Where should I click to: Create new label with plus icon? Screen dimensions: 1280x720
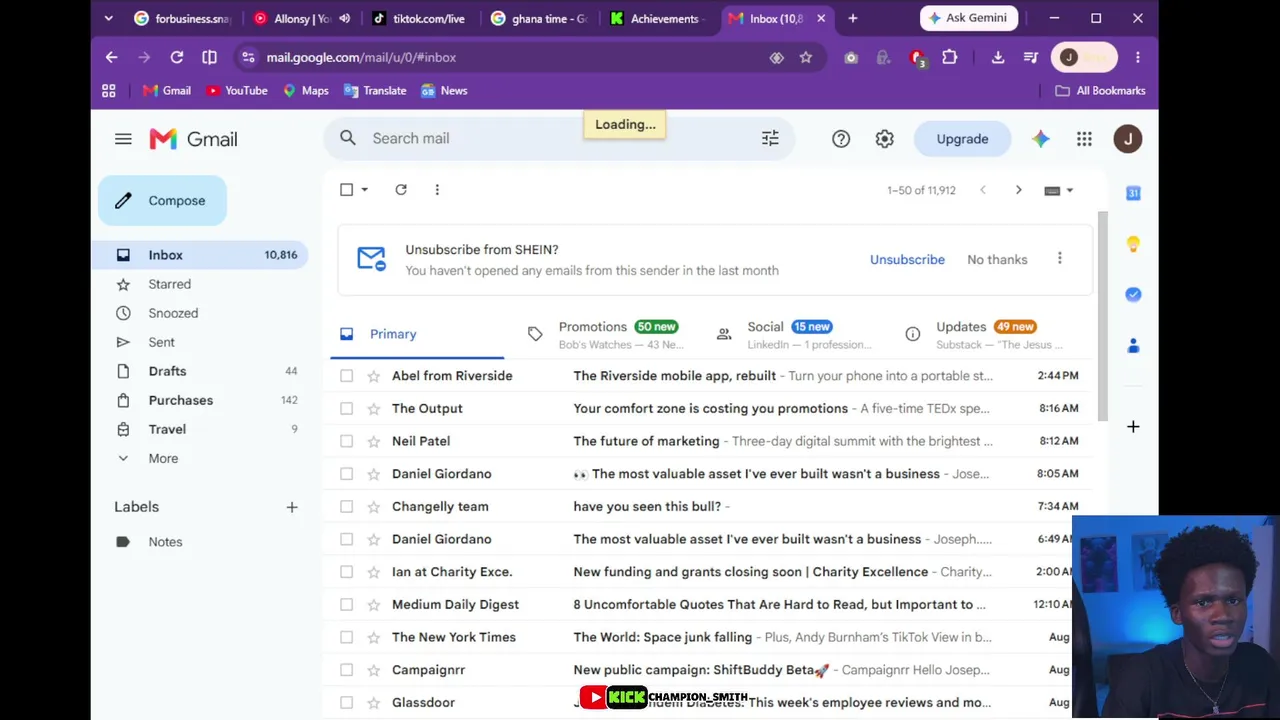292,507
